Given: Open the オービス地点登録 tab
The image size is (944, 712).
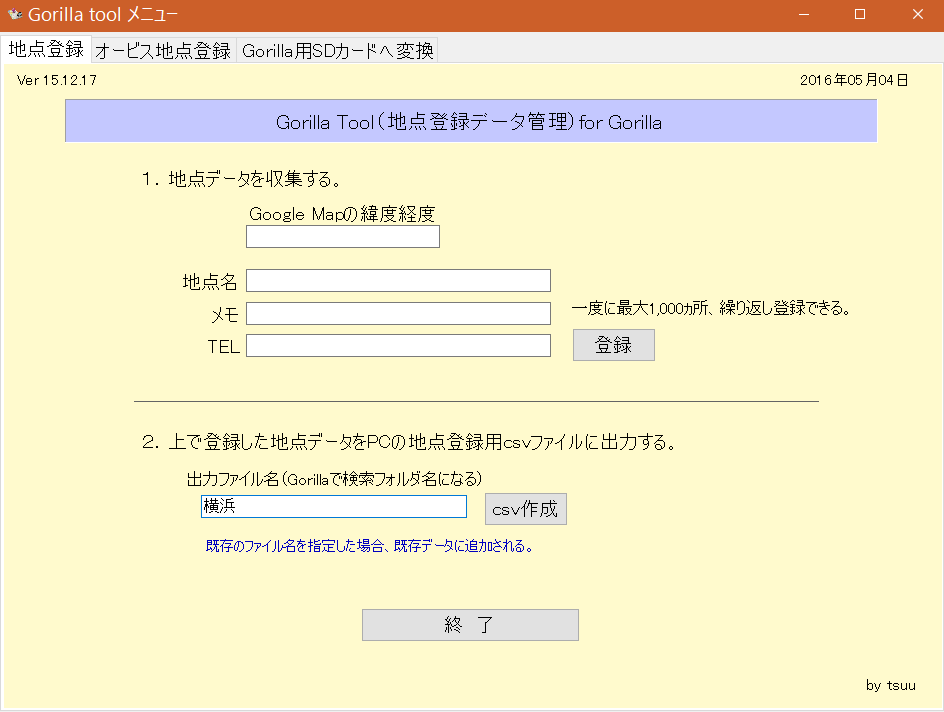Looking at the screenshot, I should coord(163,51).
